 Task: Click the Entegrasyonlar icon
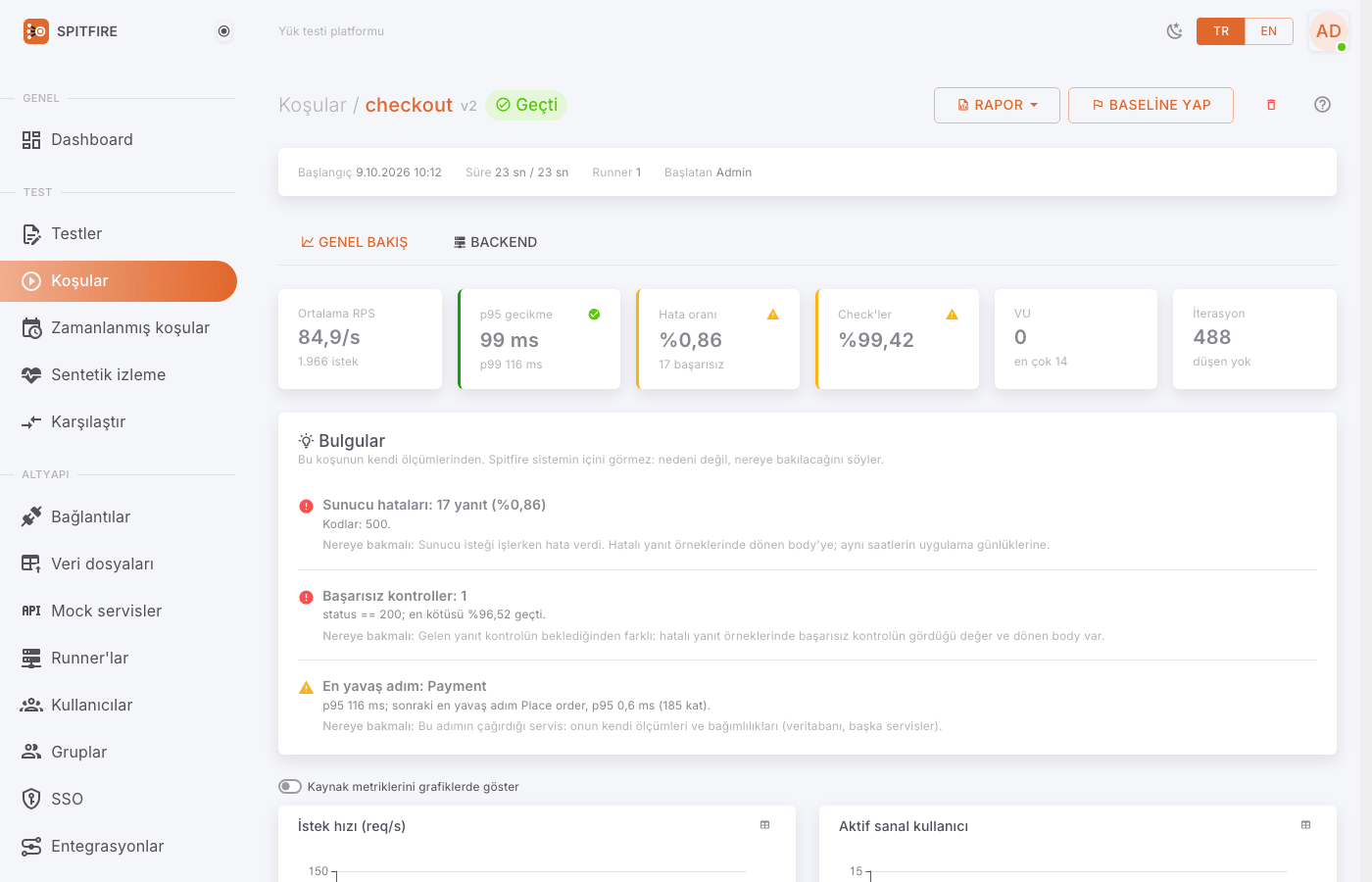click(x=31, y=846)
